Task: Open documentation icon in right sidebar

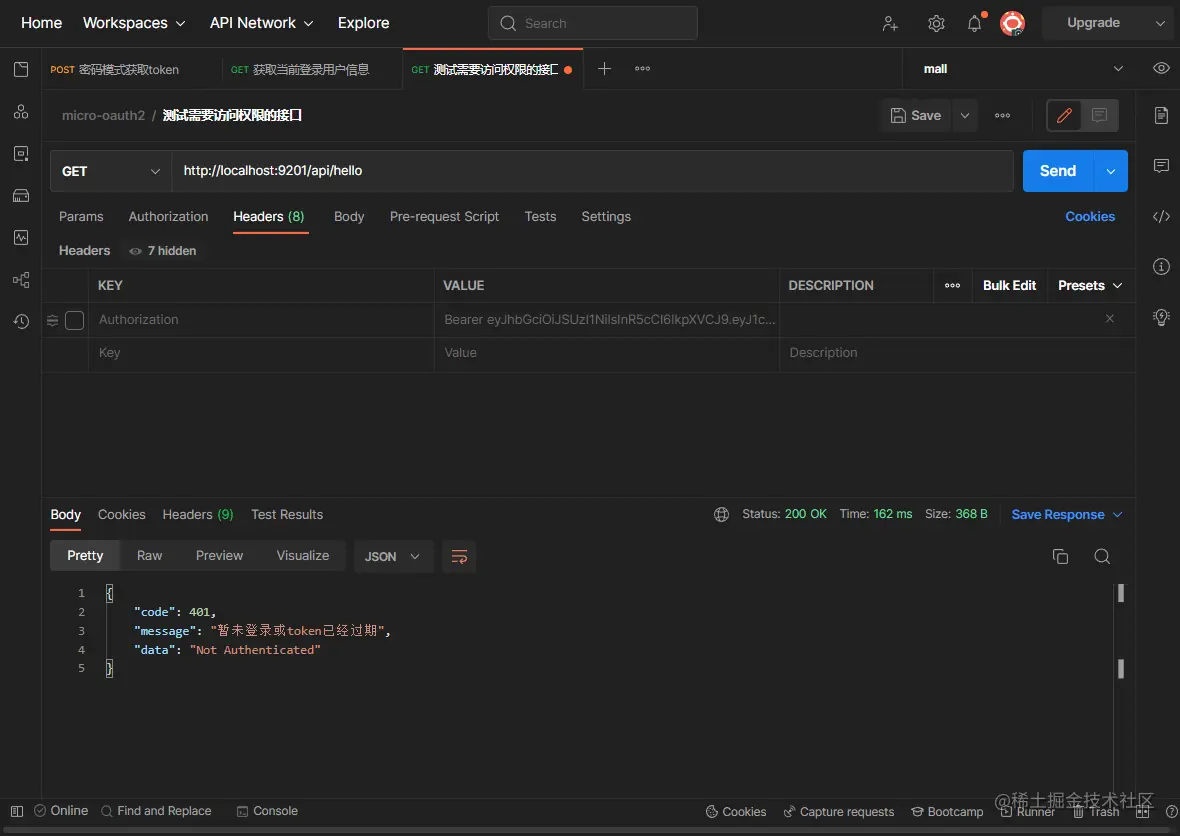Action: point(1161,115)
